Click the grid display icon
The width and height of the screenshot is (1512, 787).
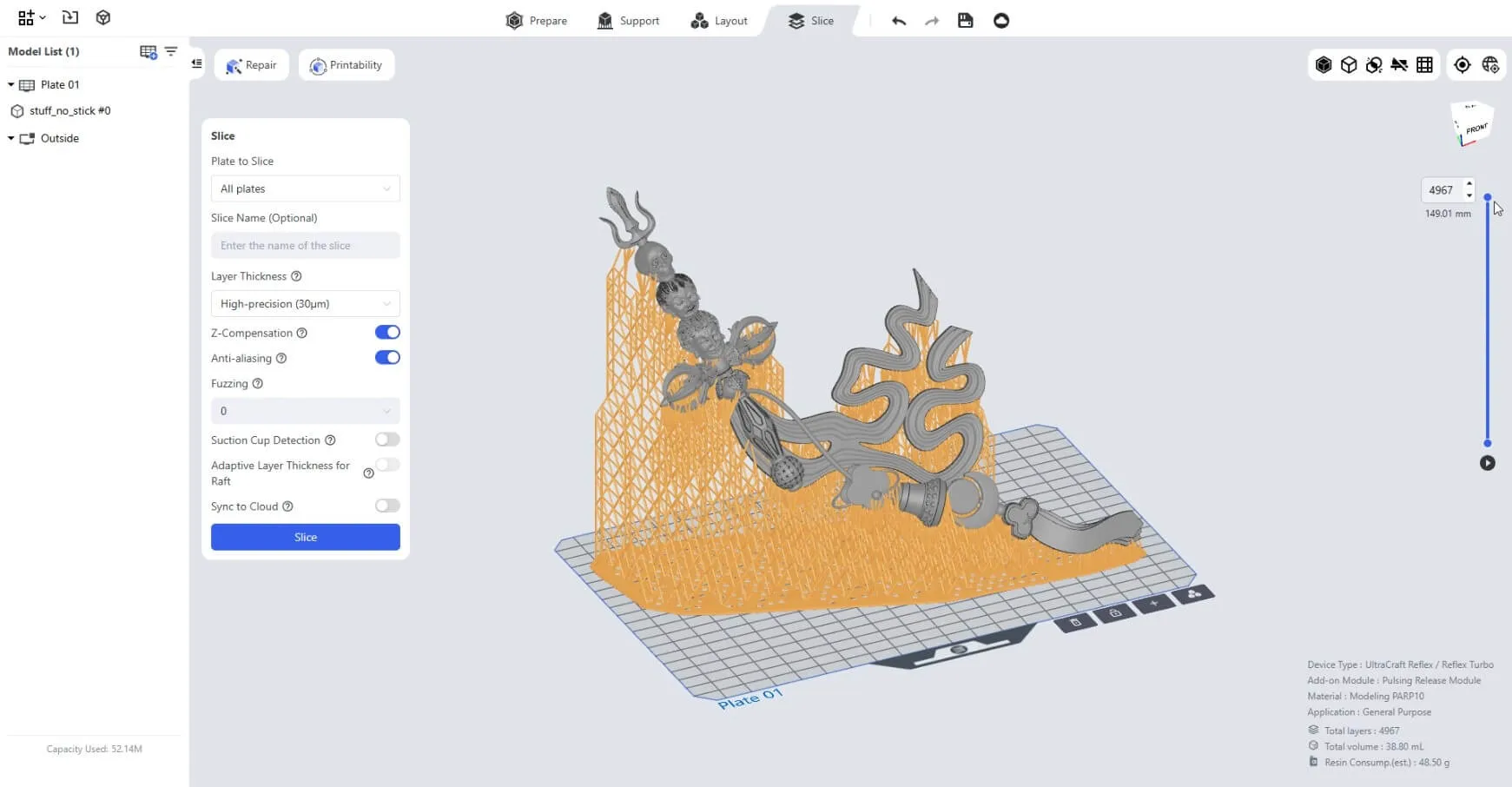(1424, 65)
